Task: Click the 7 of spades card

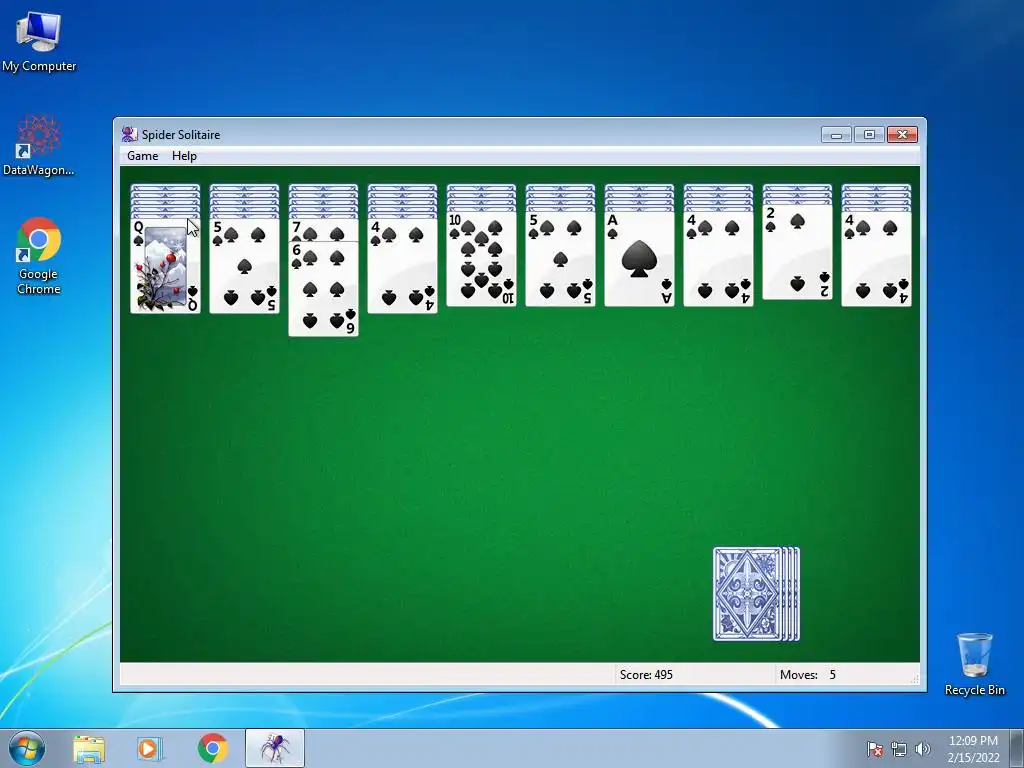Action: 323,230
